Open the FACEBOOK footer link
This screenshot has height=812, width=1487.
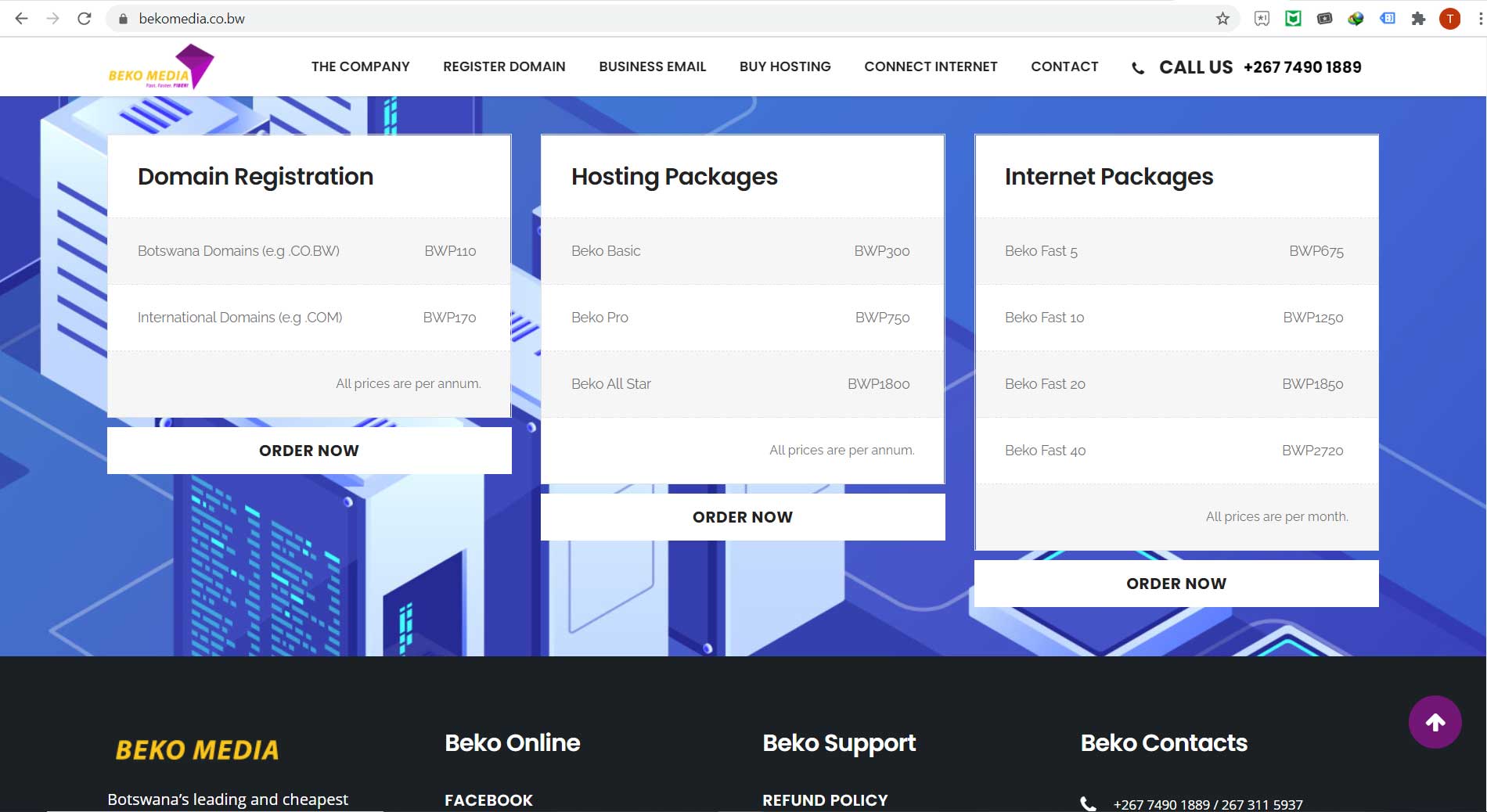click(488, 800)
